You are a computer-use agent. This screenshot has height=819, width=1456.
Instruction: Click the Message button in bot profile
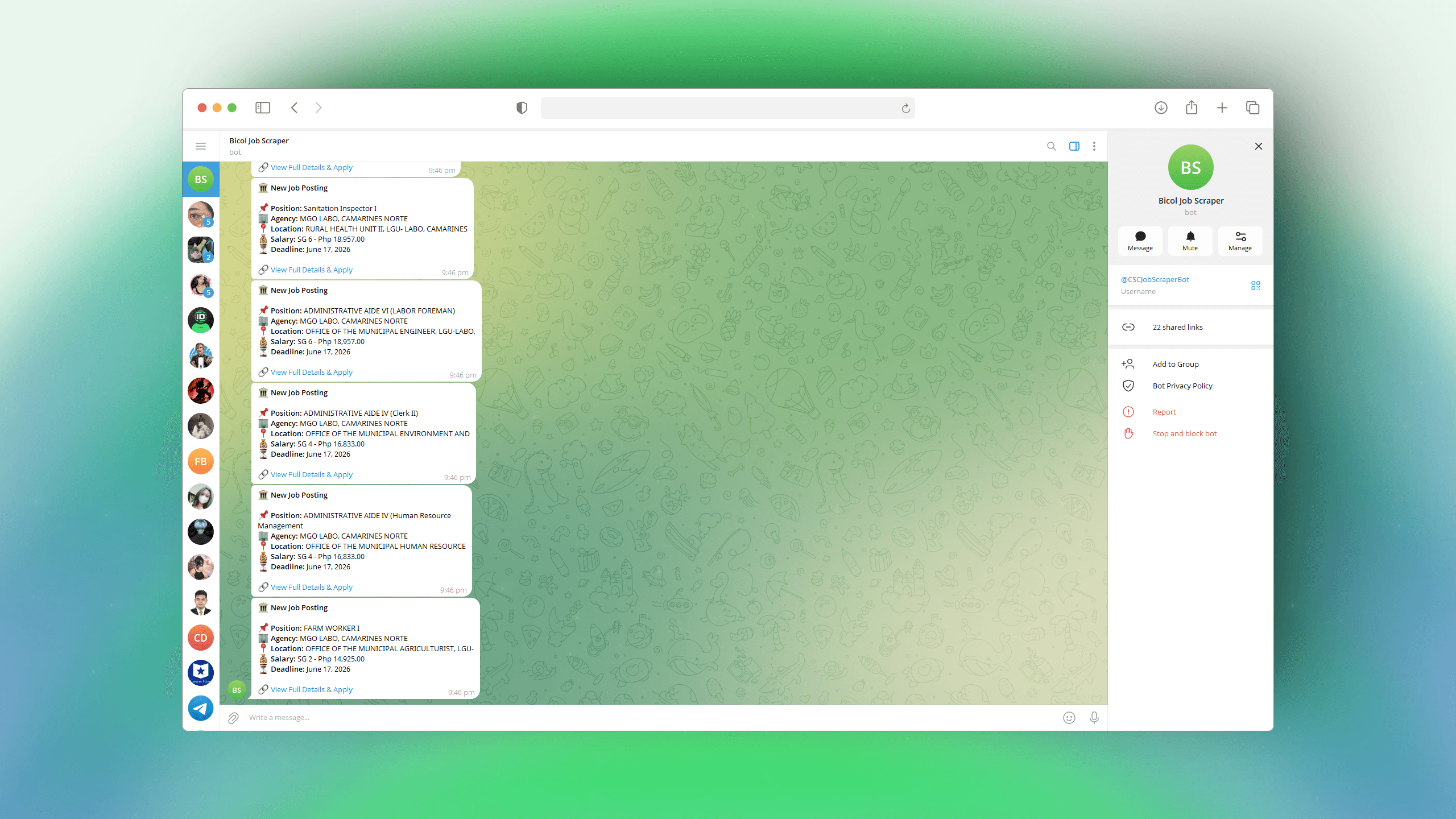point(1140,241)
